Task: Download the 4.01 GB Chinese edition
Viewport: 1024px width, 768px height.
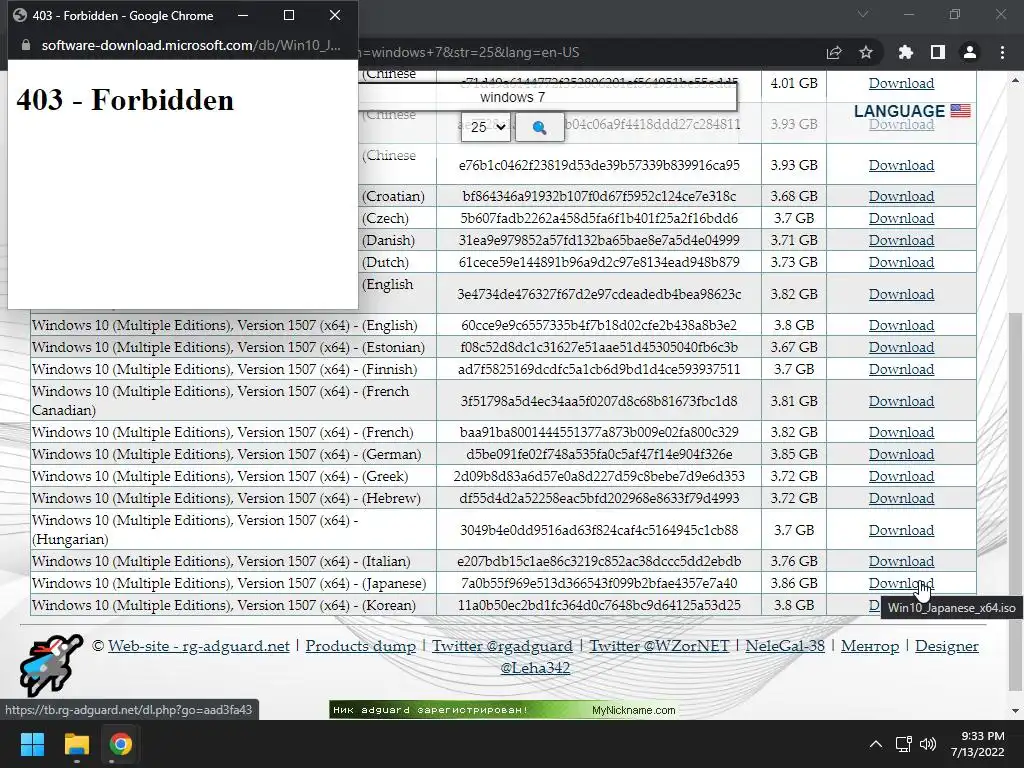Action: pyautogui.click(x=901, y=83)
